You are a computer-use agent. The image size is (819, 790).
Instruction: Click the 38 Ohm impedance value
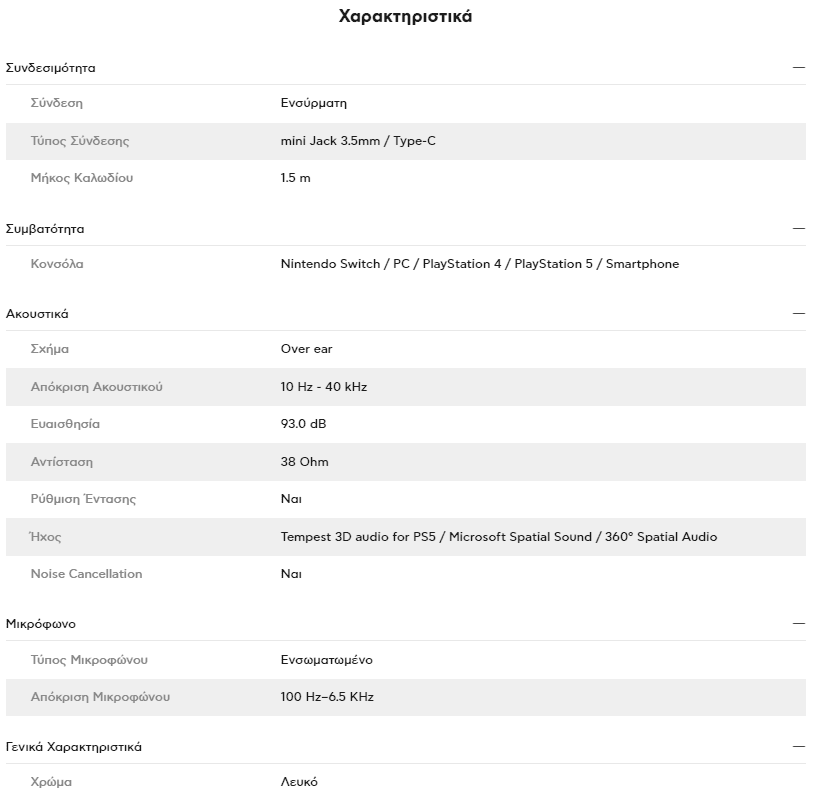click(305, 462)
